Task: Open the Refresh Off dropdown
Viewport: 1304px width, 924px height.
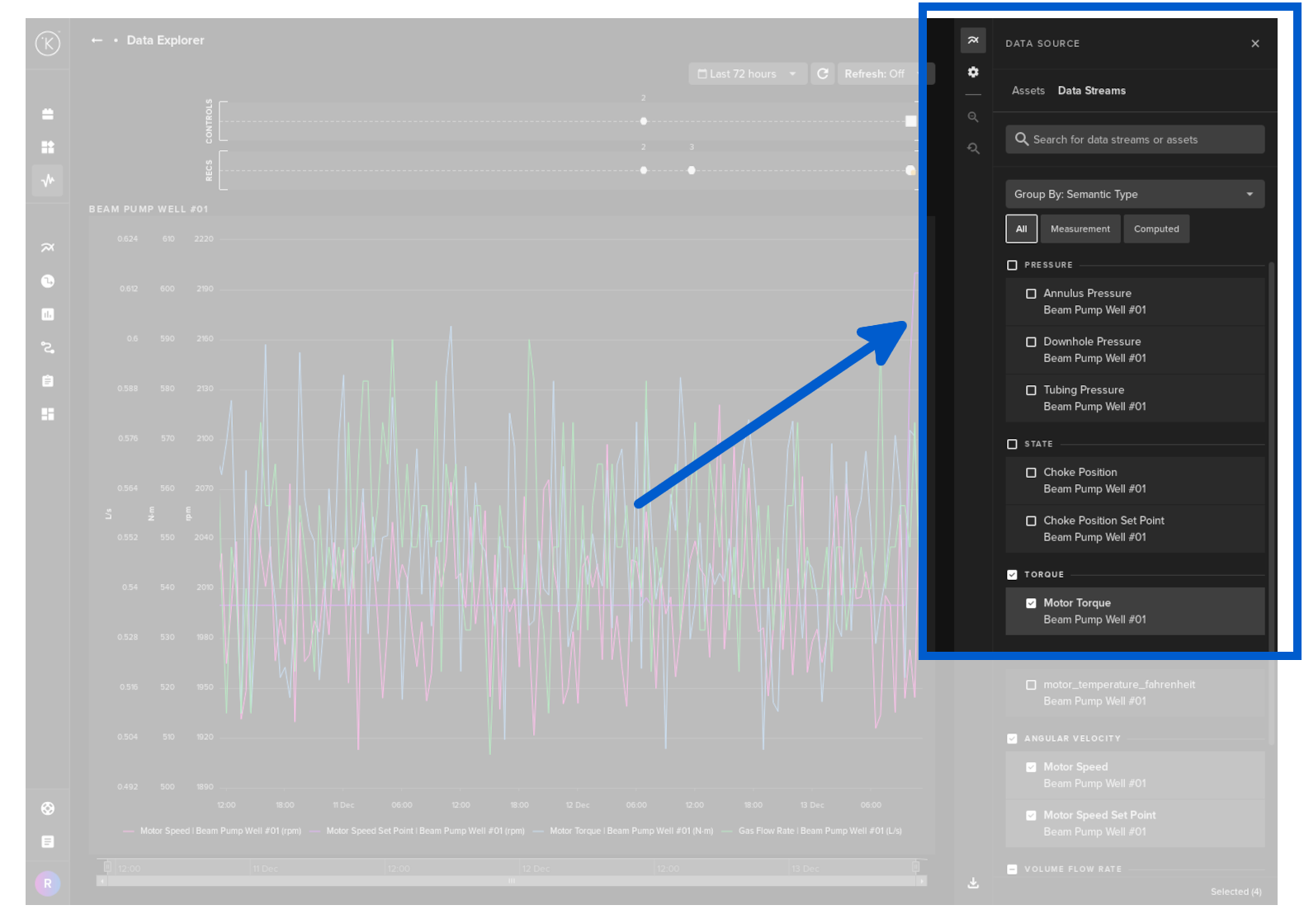Action: [880, 74]
